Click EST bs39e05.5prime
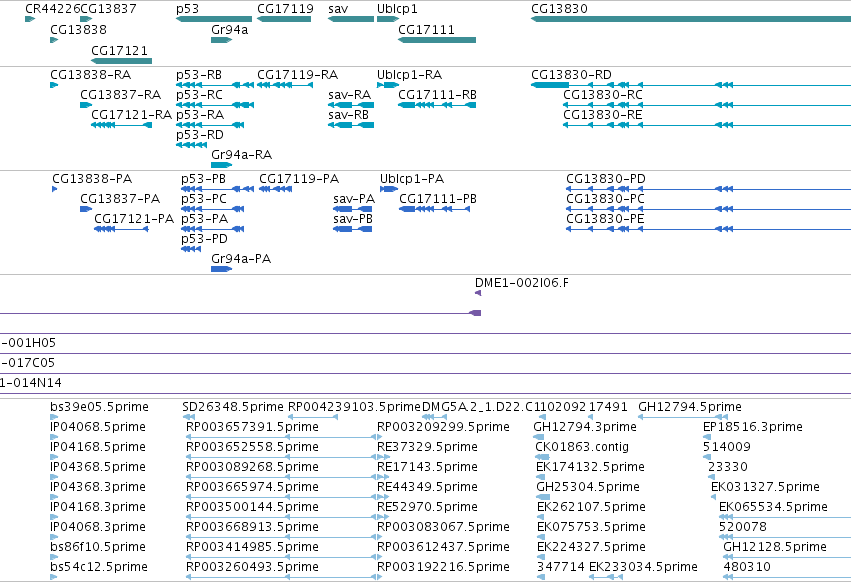851x582 pixels. pos(99,407)
